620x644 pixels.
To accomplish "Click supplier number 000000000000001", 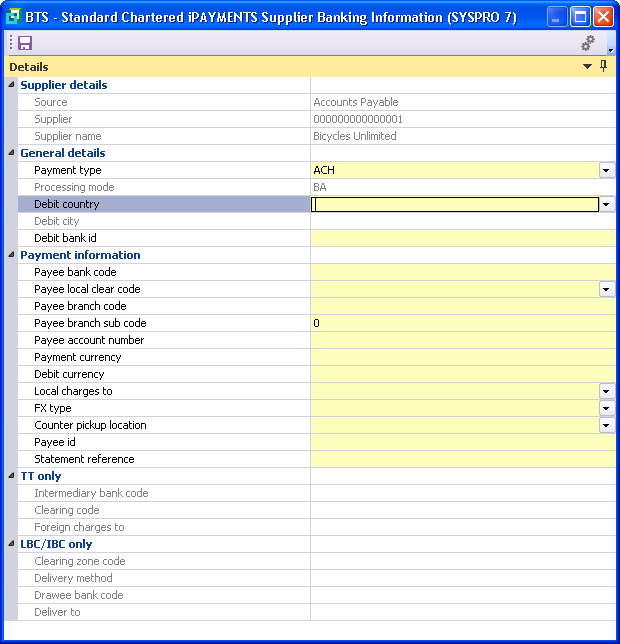I will point(358,119).
